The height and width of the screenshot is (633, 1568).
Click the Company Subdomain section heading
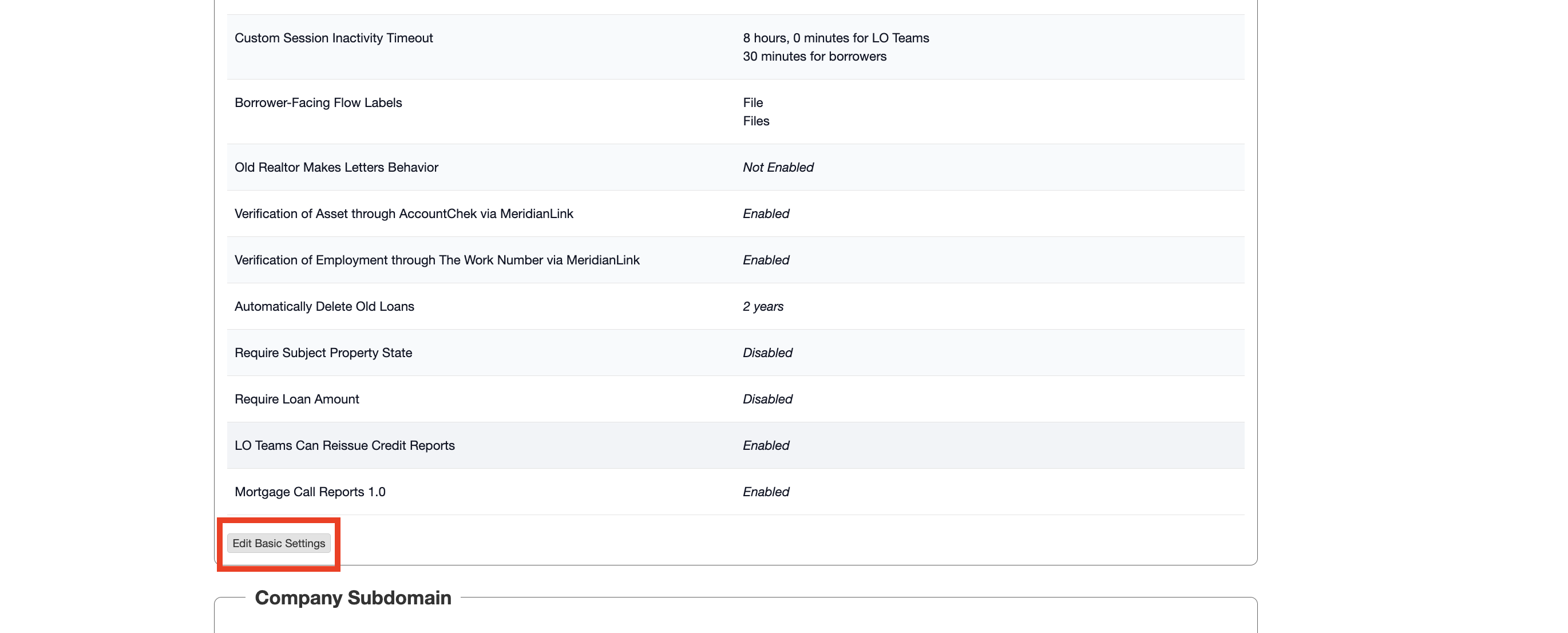[353, 598]
